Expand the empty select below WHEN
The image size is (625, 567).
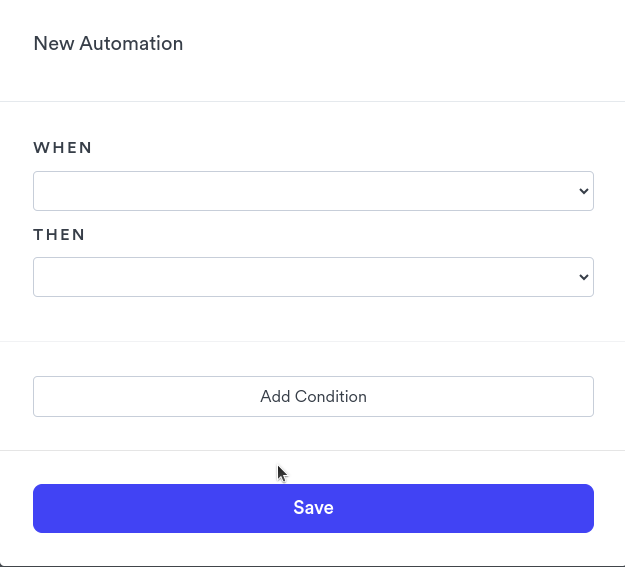313,191
